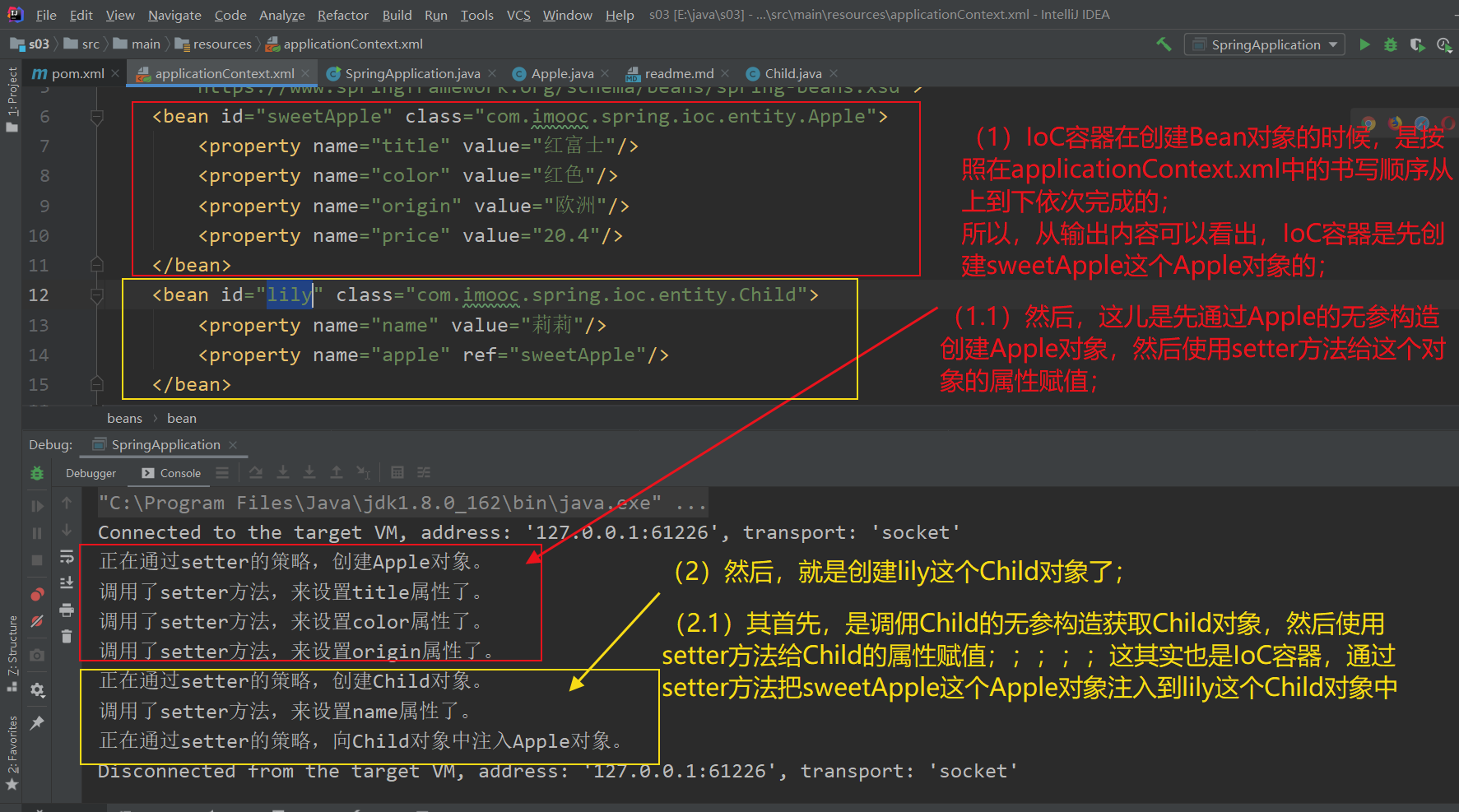This screenshot has height=812, width=1459.
Task: Click the bean breadcrumb below the editor
Action: [182, 418]
